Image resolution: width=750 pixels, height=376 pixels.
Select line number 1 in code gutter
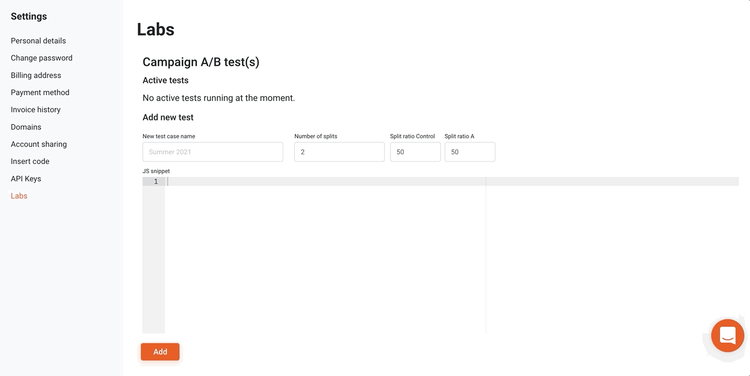(x=155, y=181)
